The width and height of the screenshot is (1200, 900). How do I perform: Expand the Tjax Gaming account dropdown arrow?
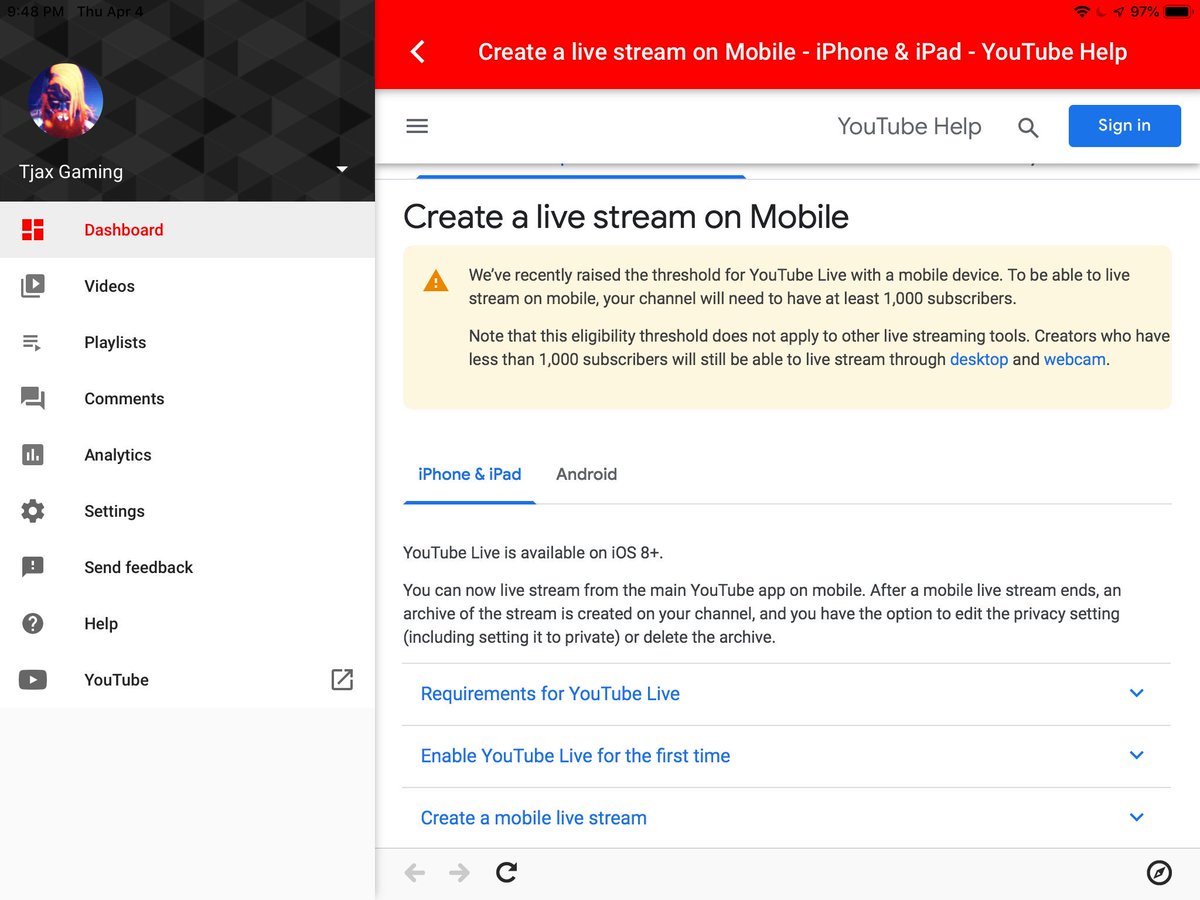[342, 169]
